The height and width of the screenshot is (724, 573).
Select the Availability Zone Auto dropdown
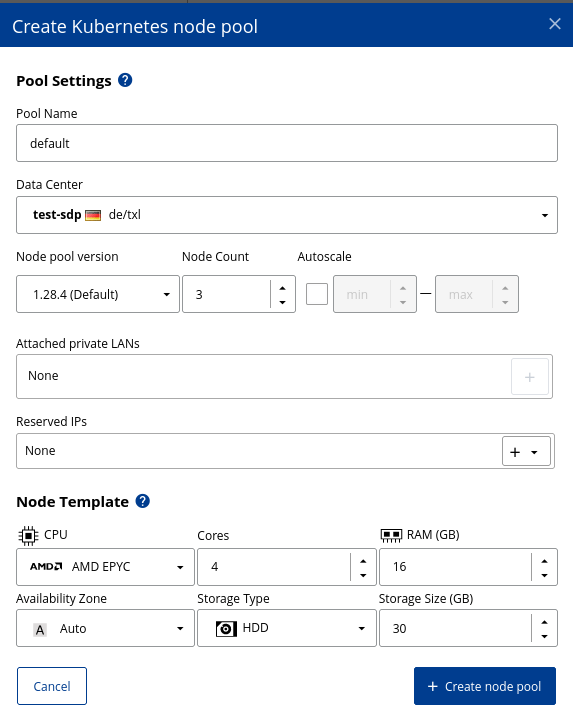pos(105,628)
